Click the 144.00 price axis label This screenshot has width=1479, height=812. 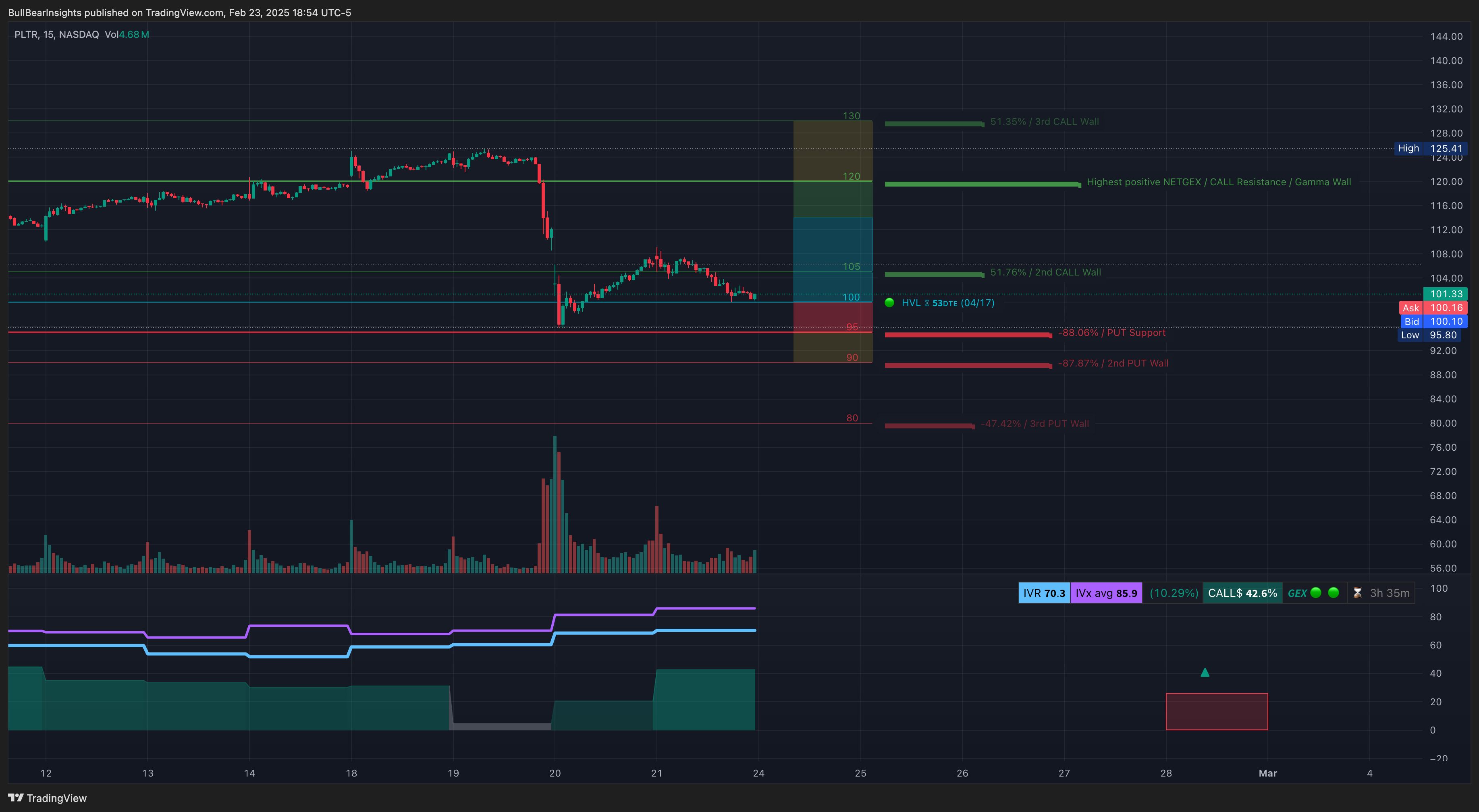[1446, 36]
